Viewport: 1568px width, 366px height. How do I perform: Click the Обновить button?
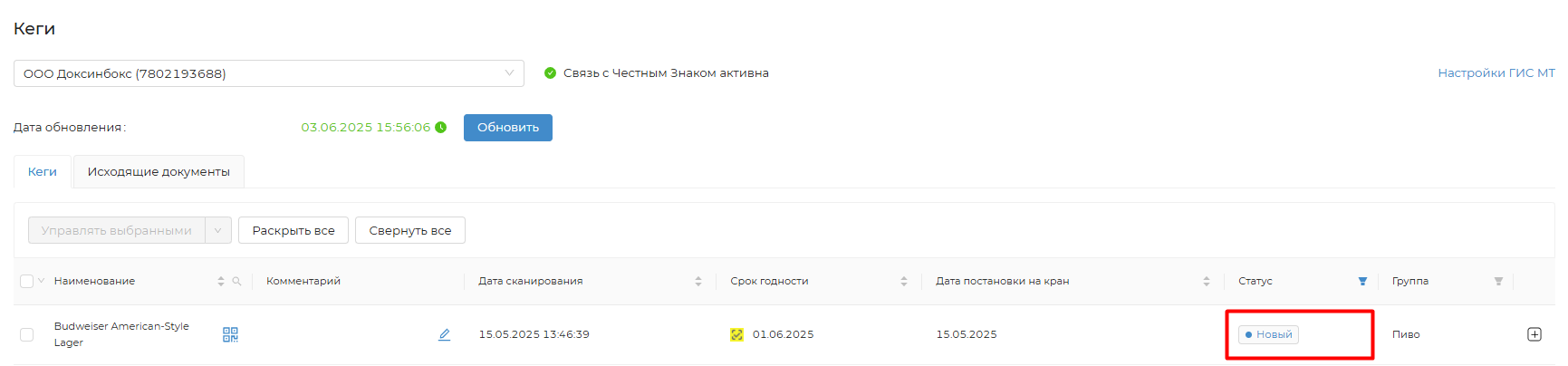508,128
